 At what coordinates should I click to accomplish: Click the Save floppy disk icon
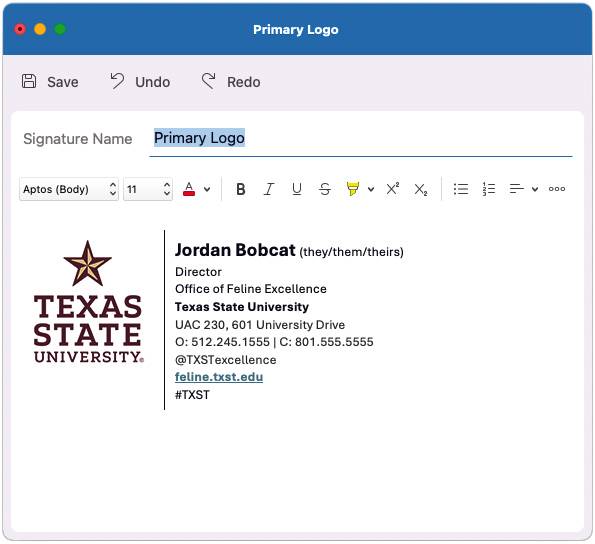29,81
